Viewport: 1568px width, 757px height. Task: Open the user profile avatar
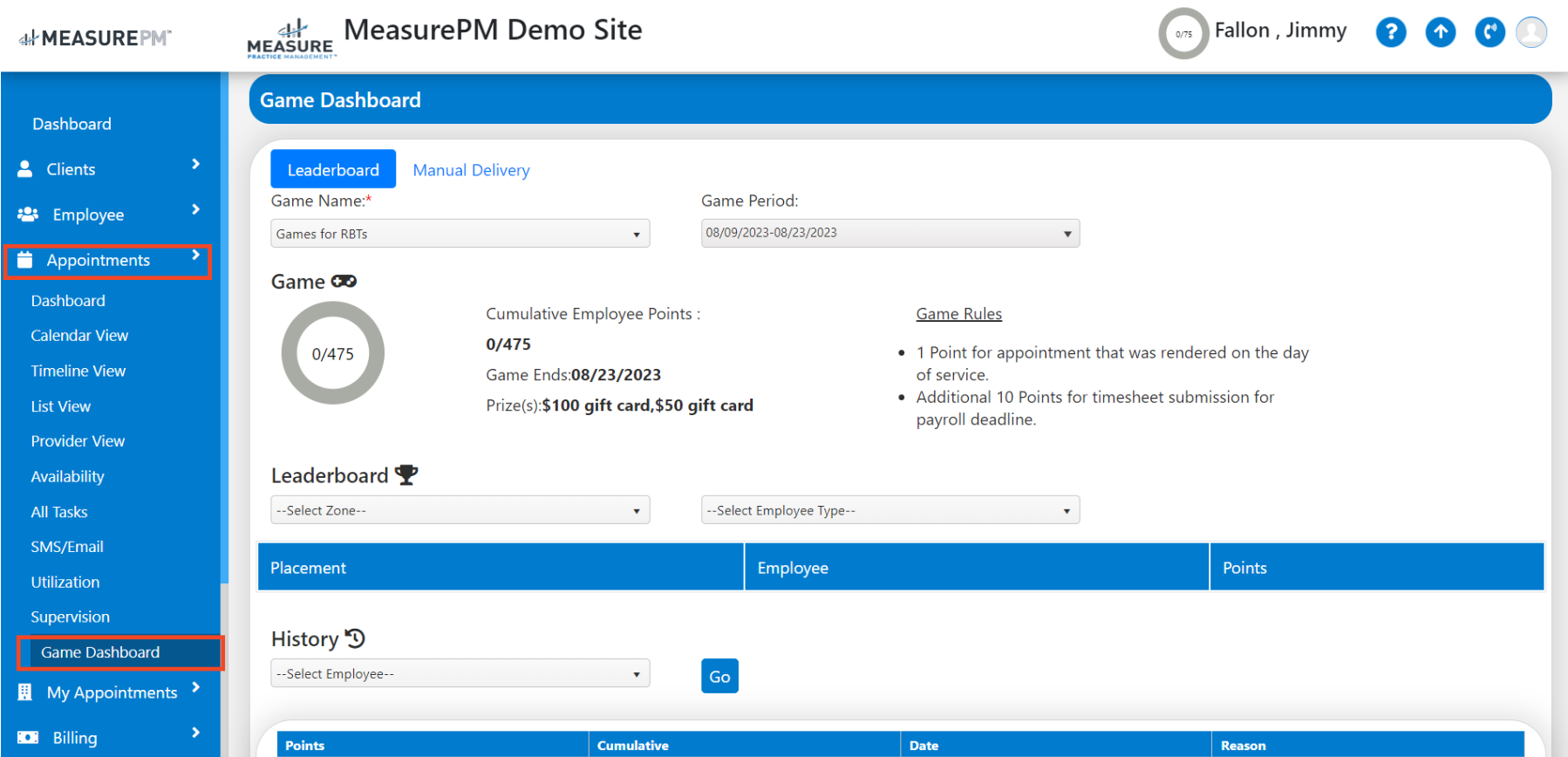point(1531,33)
